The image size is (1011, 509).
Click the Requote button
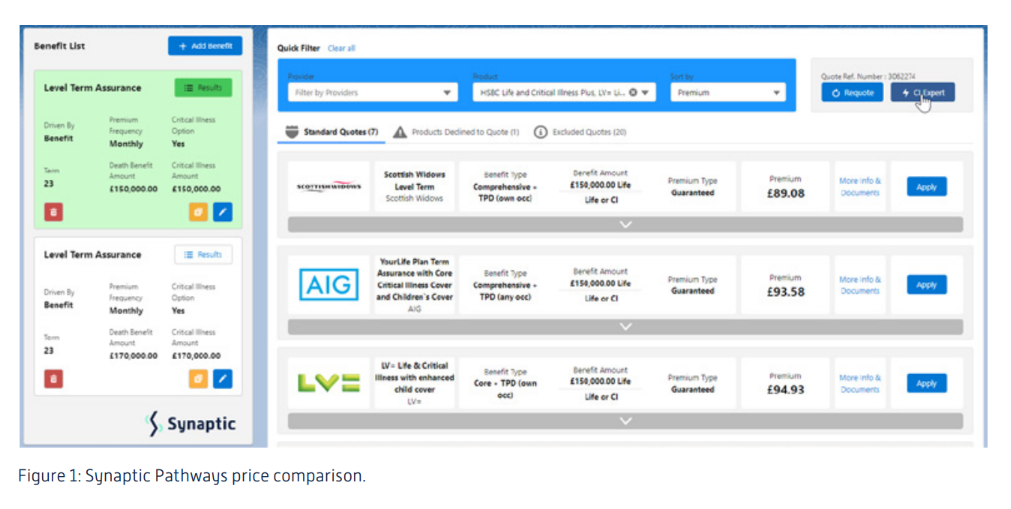(x=852, y=92)
